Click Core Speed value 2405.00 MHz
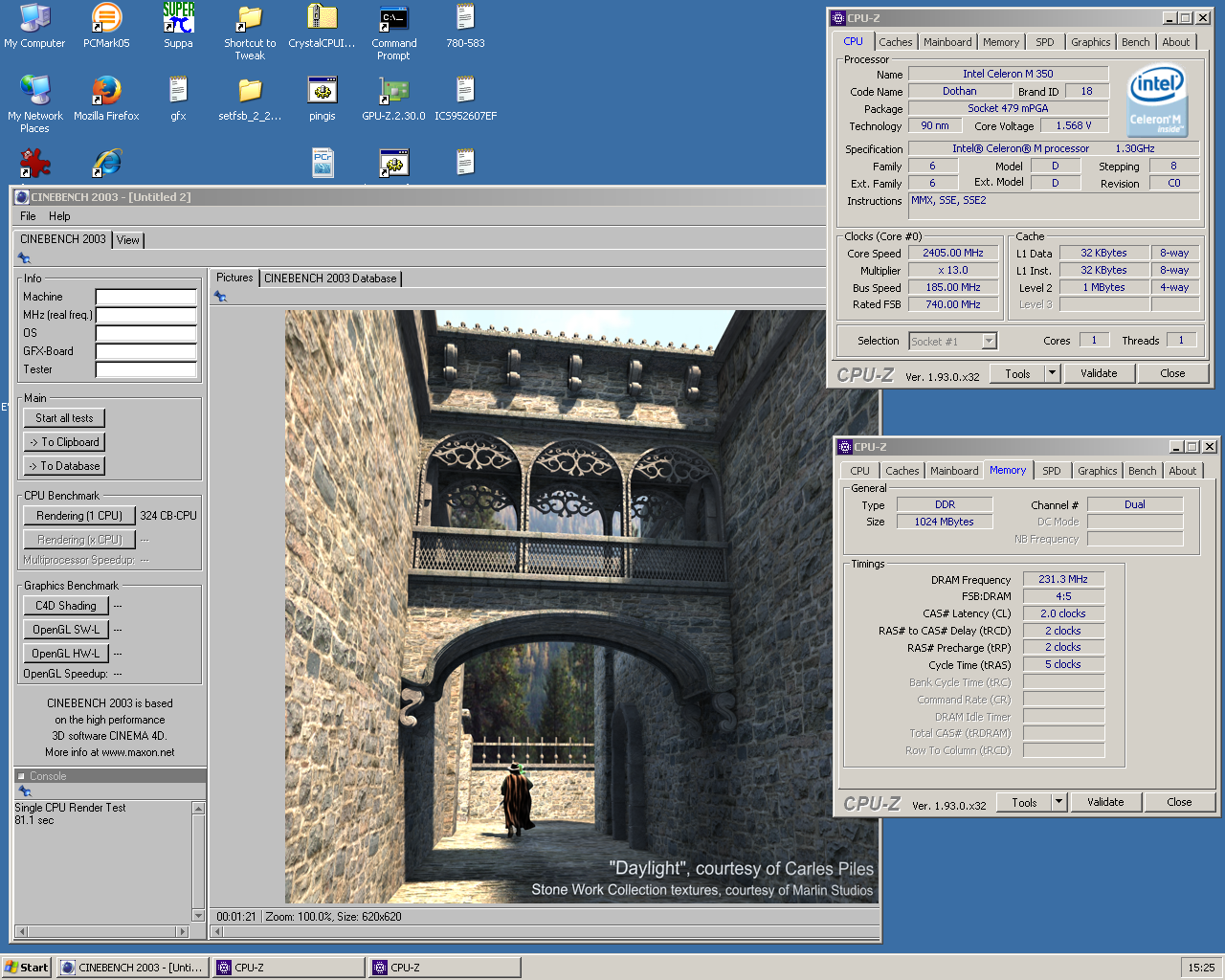The height and width of the screenshot is (980, 1225). (953, 254)
